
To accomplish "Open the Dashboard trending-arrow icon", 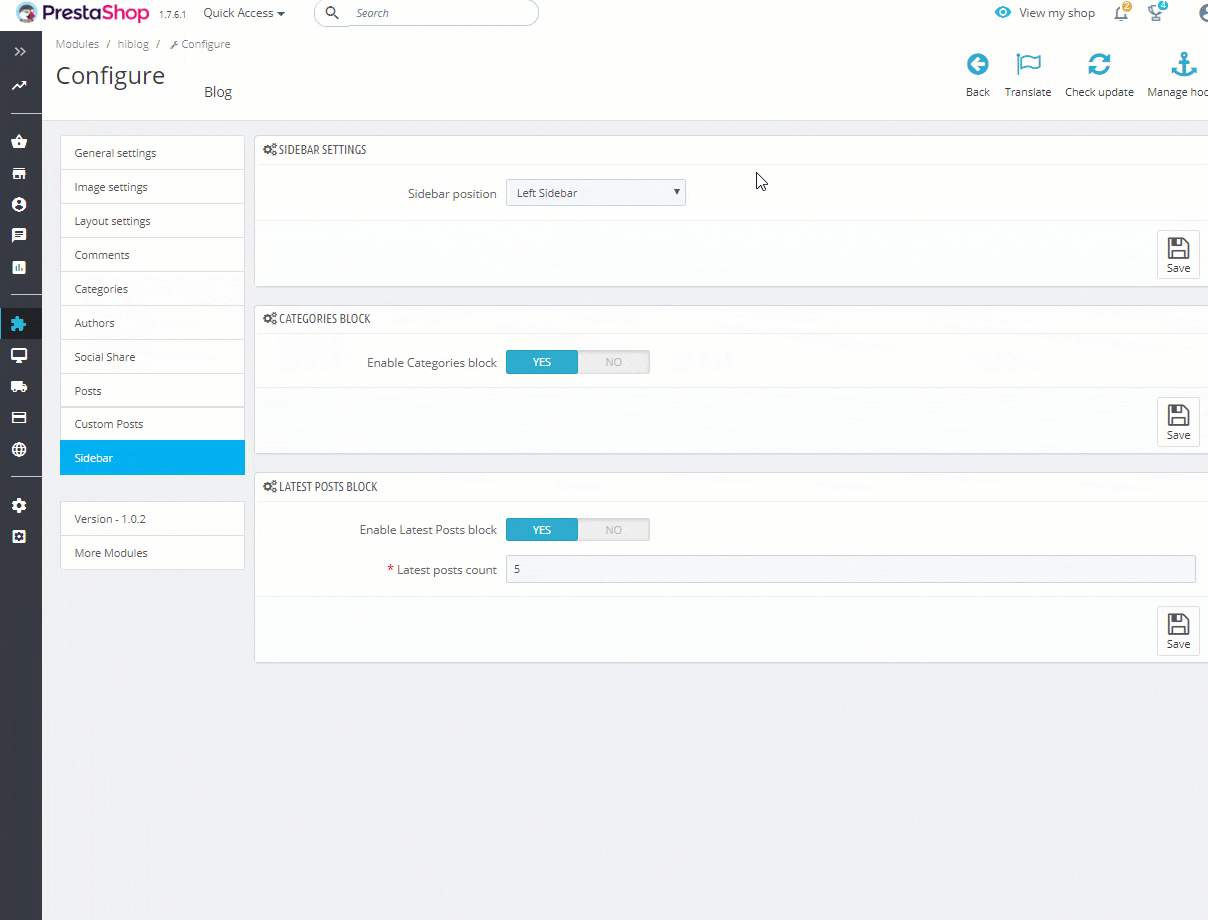I will click(19, 86).
